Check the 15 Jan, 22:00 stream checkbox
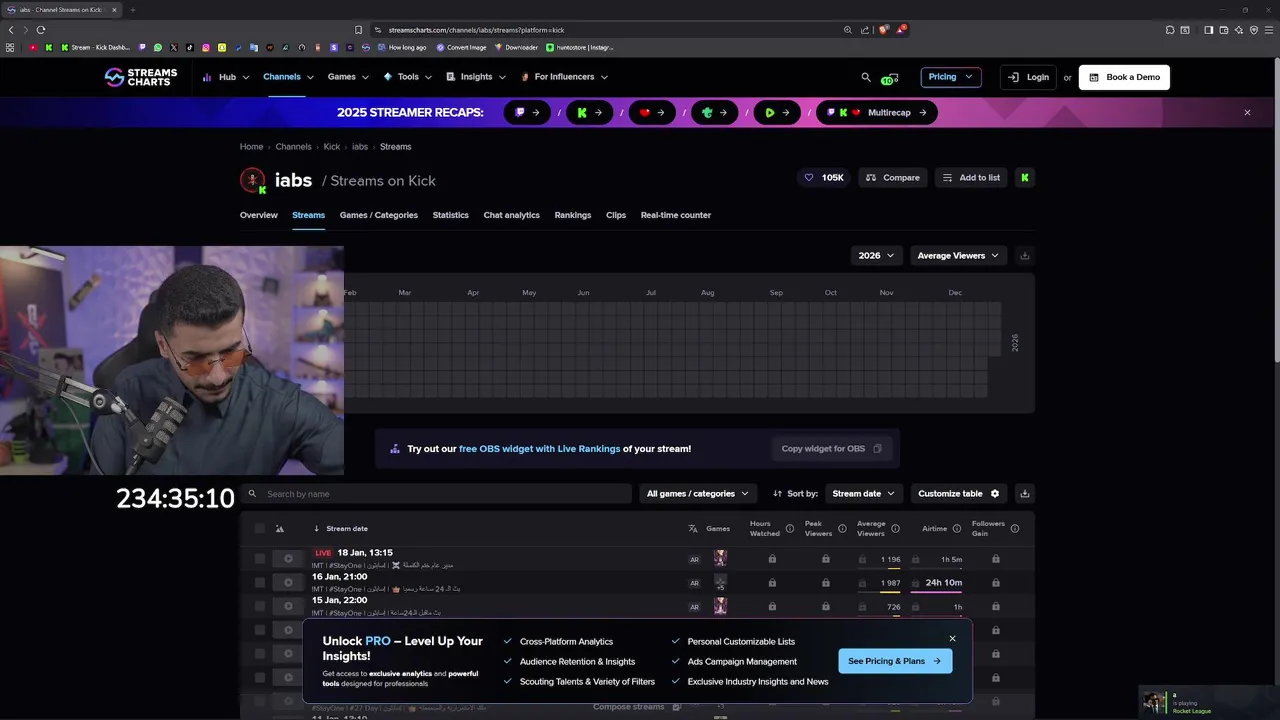1280x720 pixels. 260,606
